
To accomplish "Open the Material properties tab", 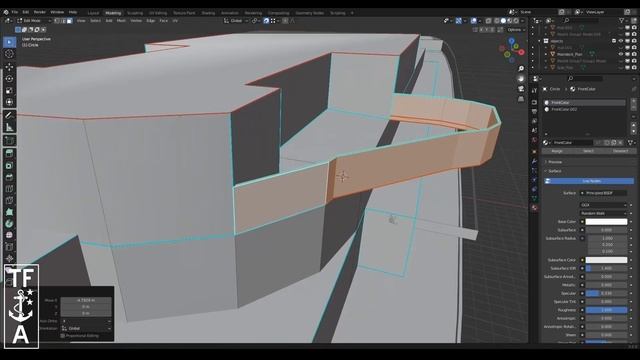I will 534,208.
